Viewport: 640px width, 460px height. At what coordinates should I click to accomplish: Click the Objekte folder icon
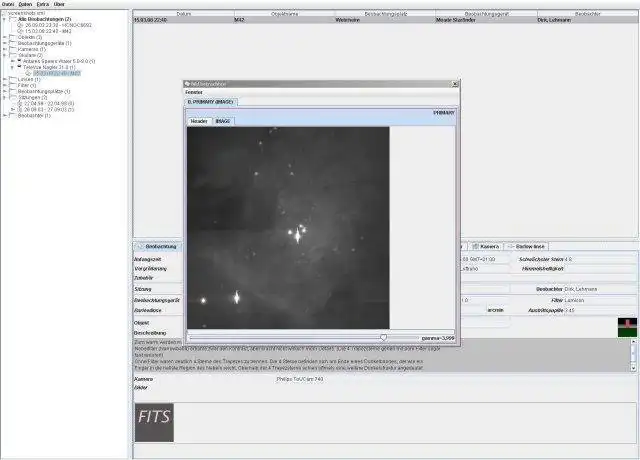pos(13,37)
